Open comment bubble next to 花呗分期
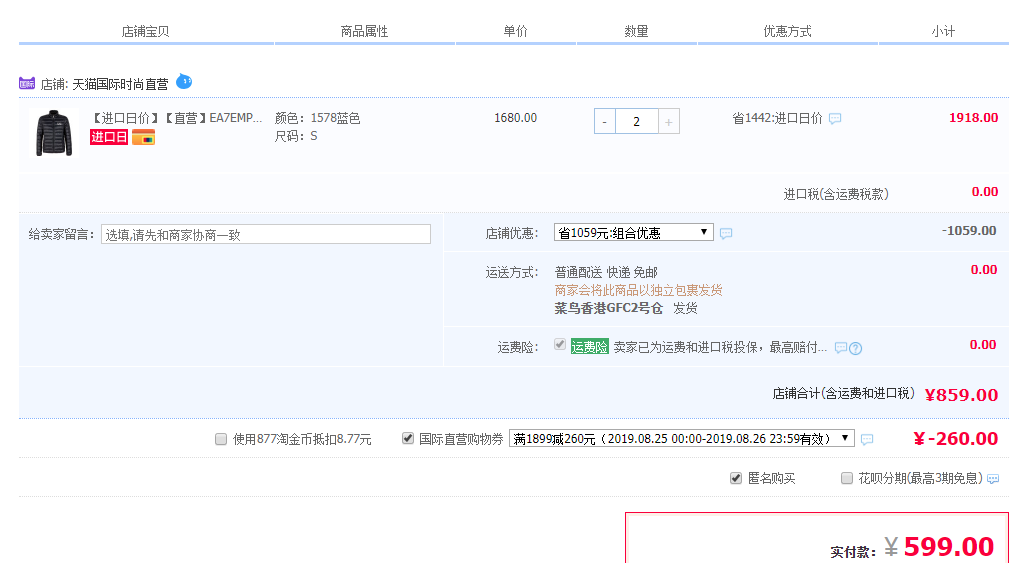 (993, 479)
